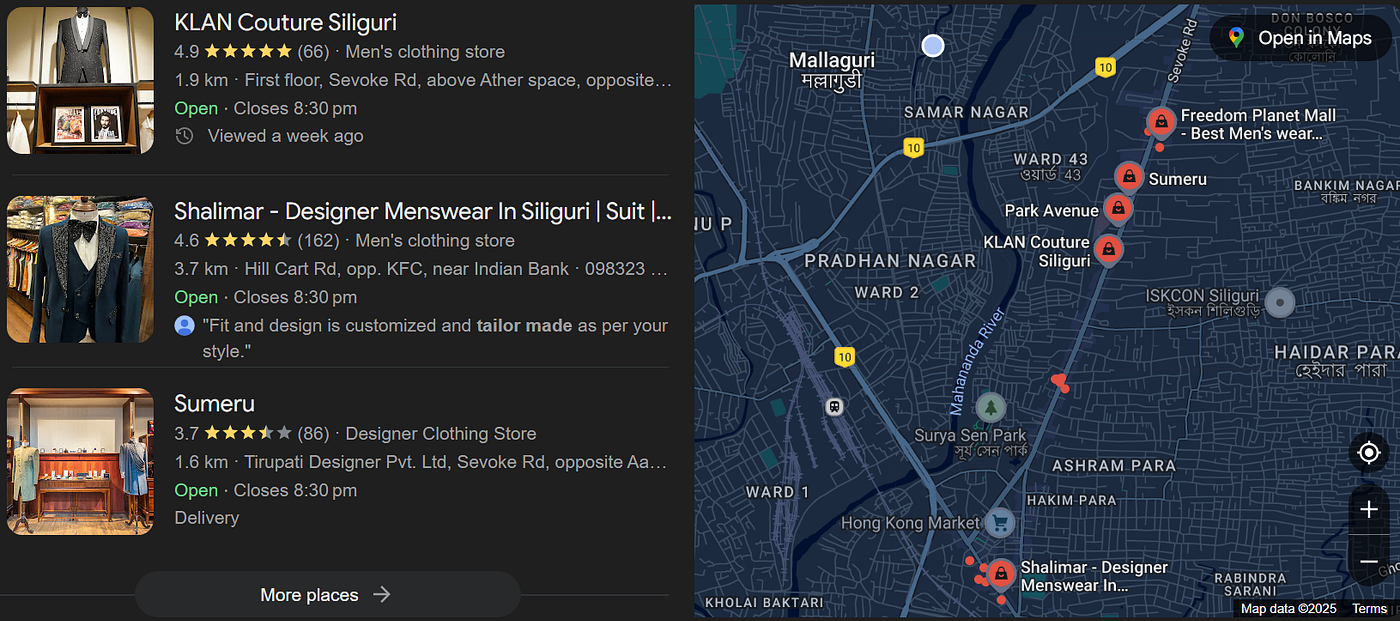Click the Shalimar Designer Menswear map pin

(x=1000, y=574)
